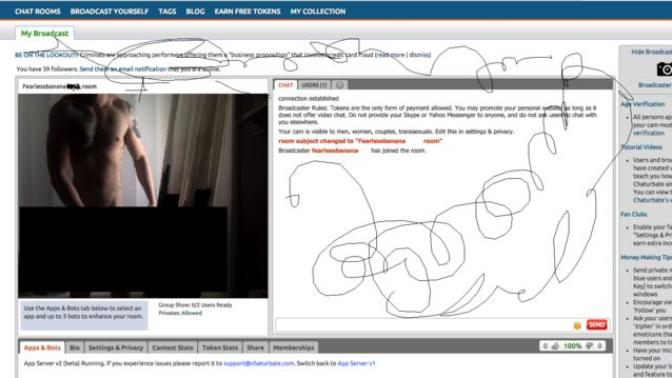This screenshot has height=378, width=672.
Task: Open the Memberships tab
Action: [294, 348]
